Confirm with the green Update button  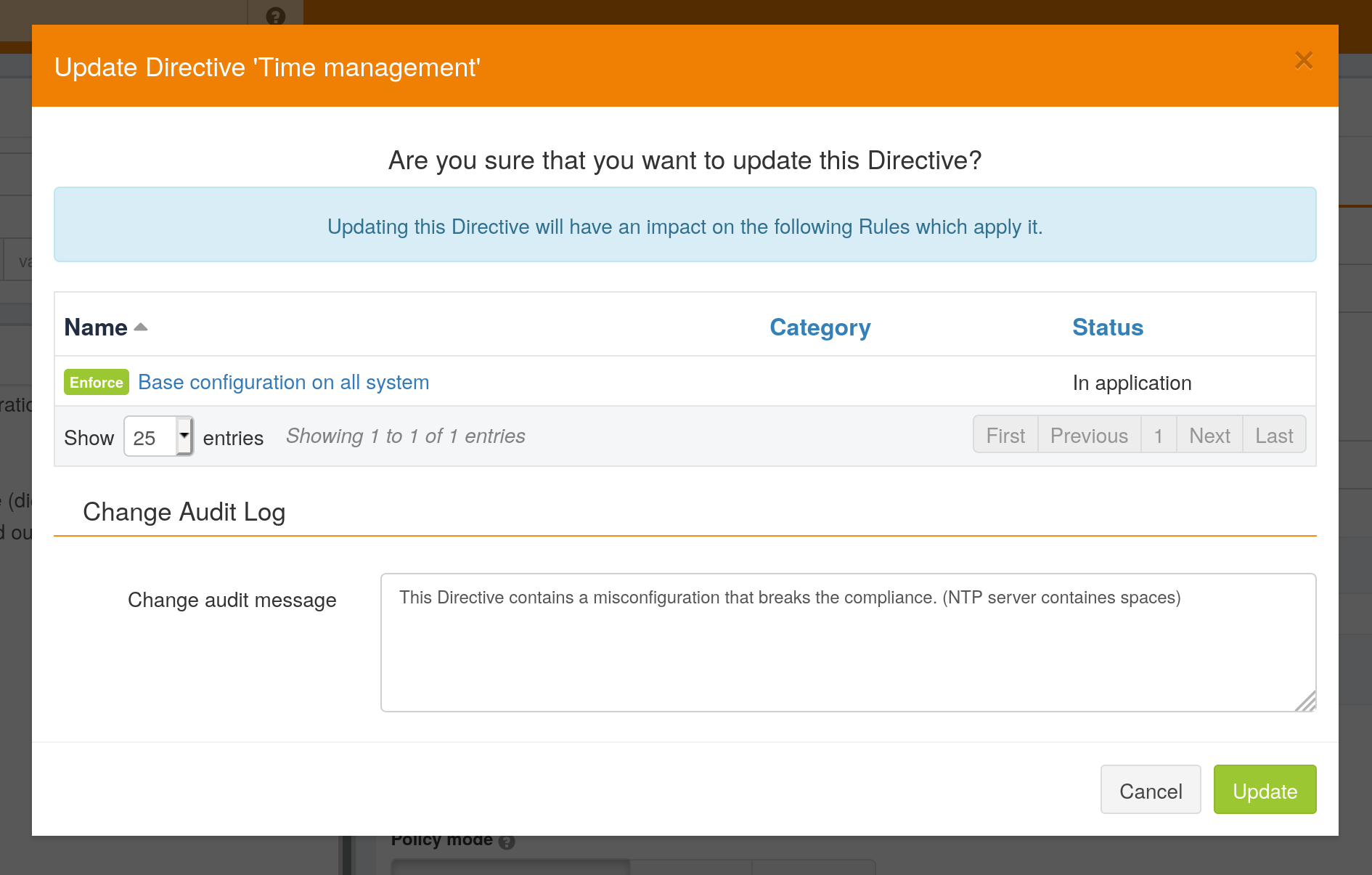point(1265,790)
